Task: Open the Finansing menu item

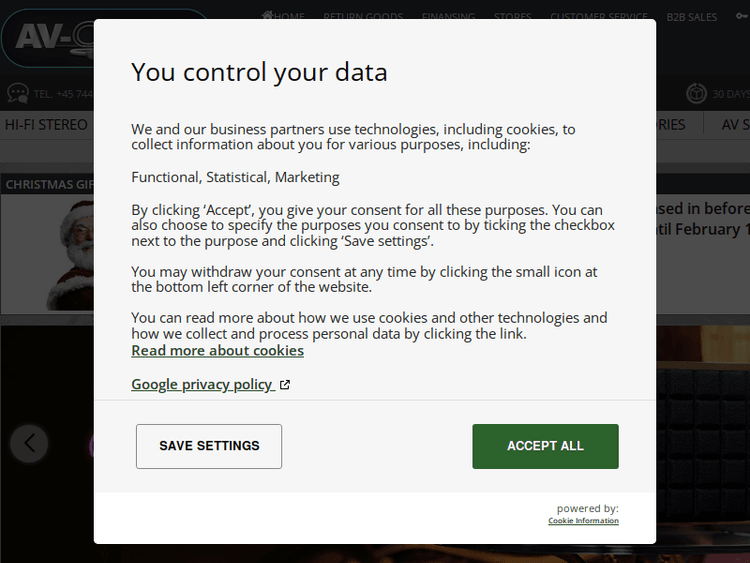Action: [x=448, y=17]
